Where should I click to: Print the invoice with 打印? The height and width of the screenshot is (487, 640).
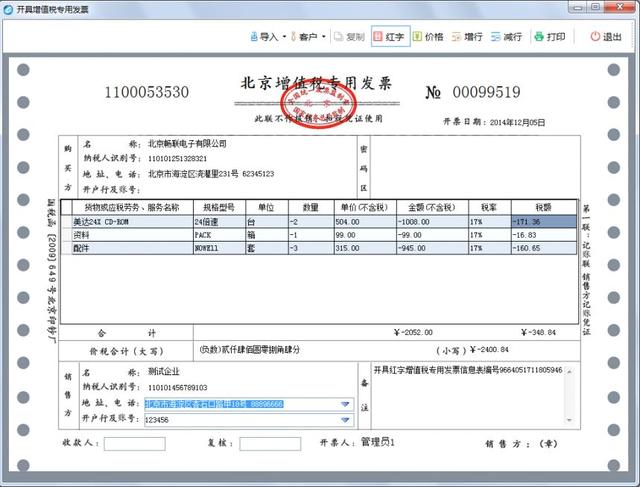[x=550, y=37]
